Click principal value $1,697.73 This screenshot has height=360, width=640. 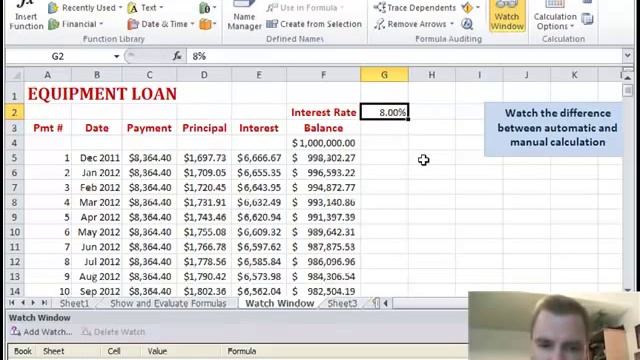tap(204, 158)
